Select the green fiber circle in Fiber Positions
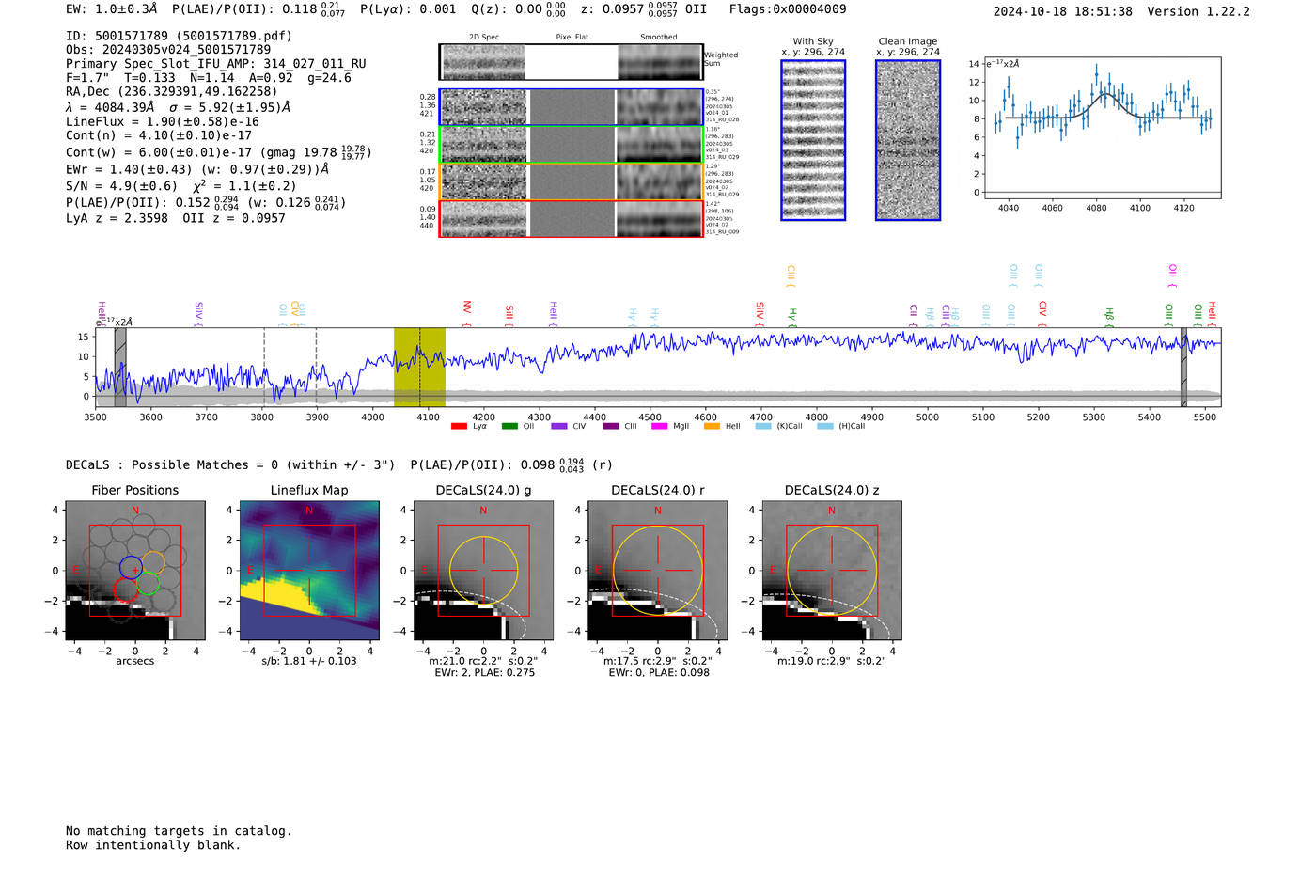This screenshot has width=1316, height=896. tap(148, 585)
